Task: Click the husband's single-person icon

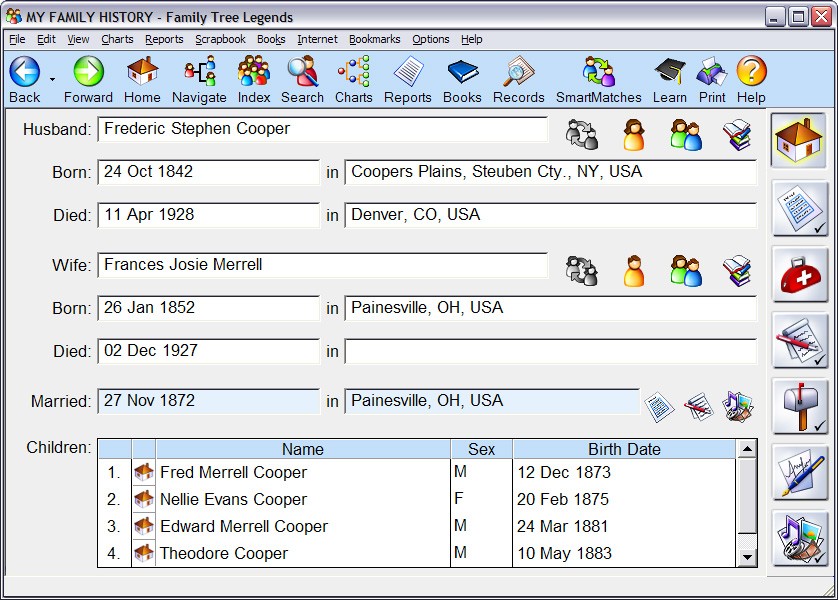Action: [634, 134]
